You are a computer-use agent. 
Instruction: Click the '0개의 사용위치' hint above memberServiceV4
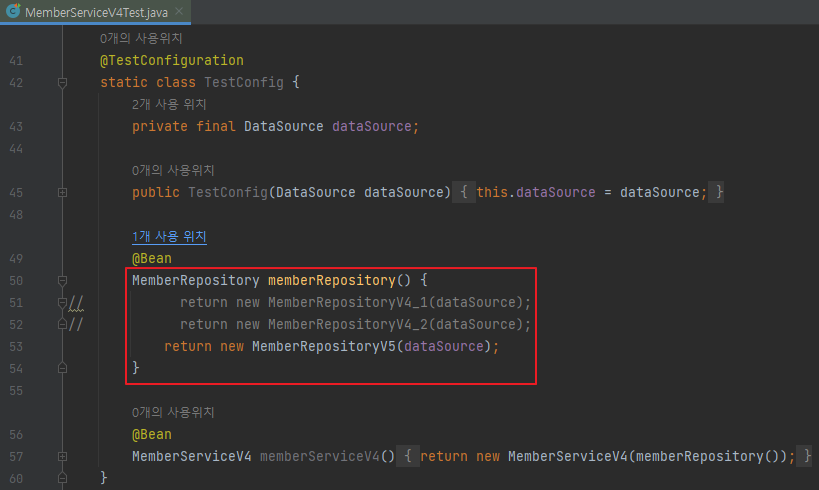173,412
